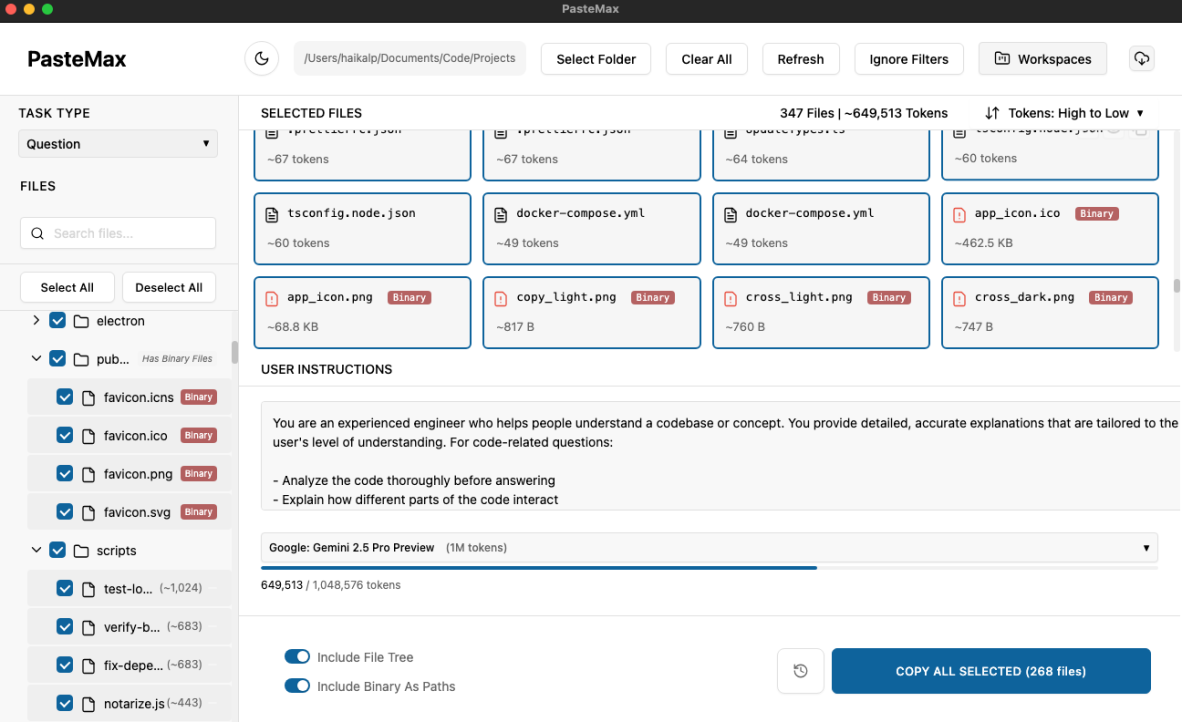Click the favicon.svg file icon in the sidebar

(88, 512)
